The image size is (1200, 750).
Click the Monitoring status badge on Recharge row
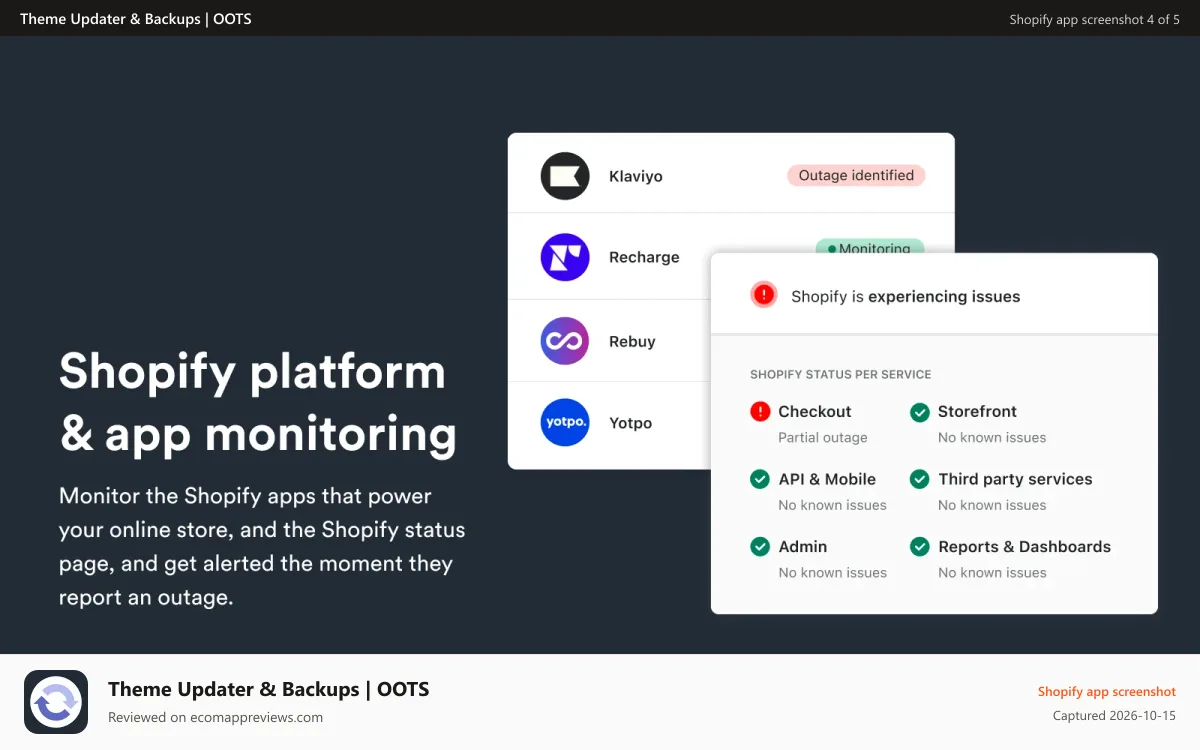pyautogui.click(x=870, y=247)
